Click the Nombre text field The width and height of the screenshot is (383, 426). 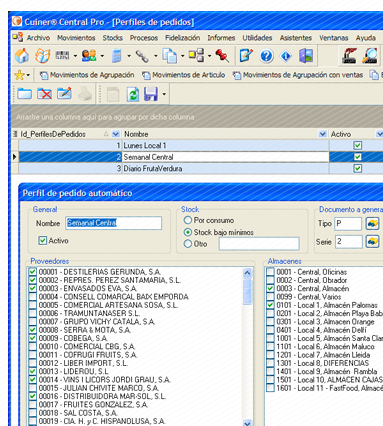point(114,223)
